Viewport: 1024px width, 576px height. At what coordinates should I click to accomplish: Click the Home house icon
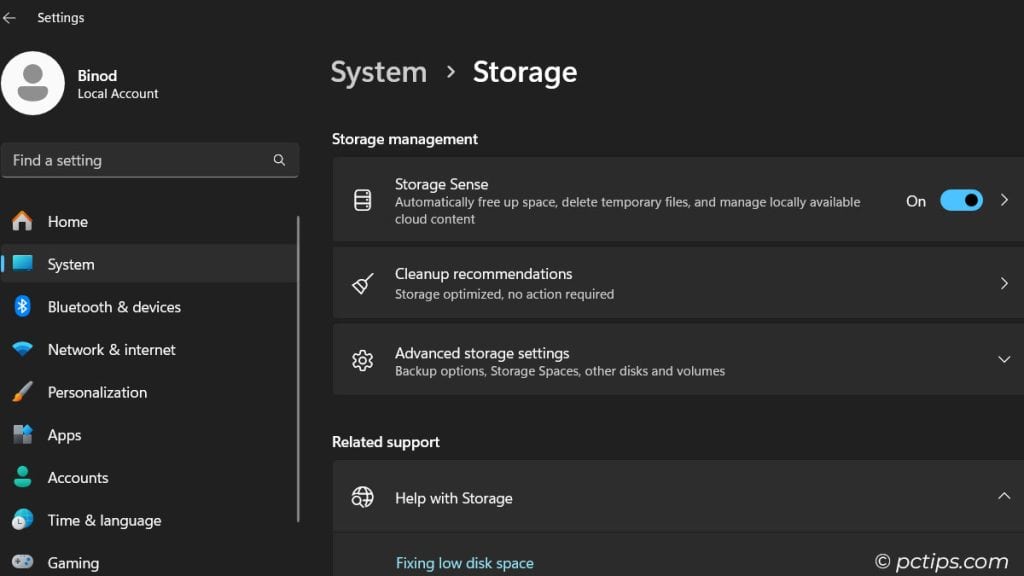[x=22, y=221]
